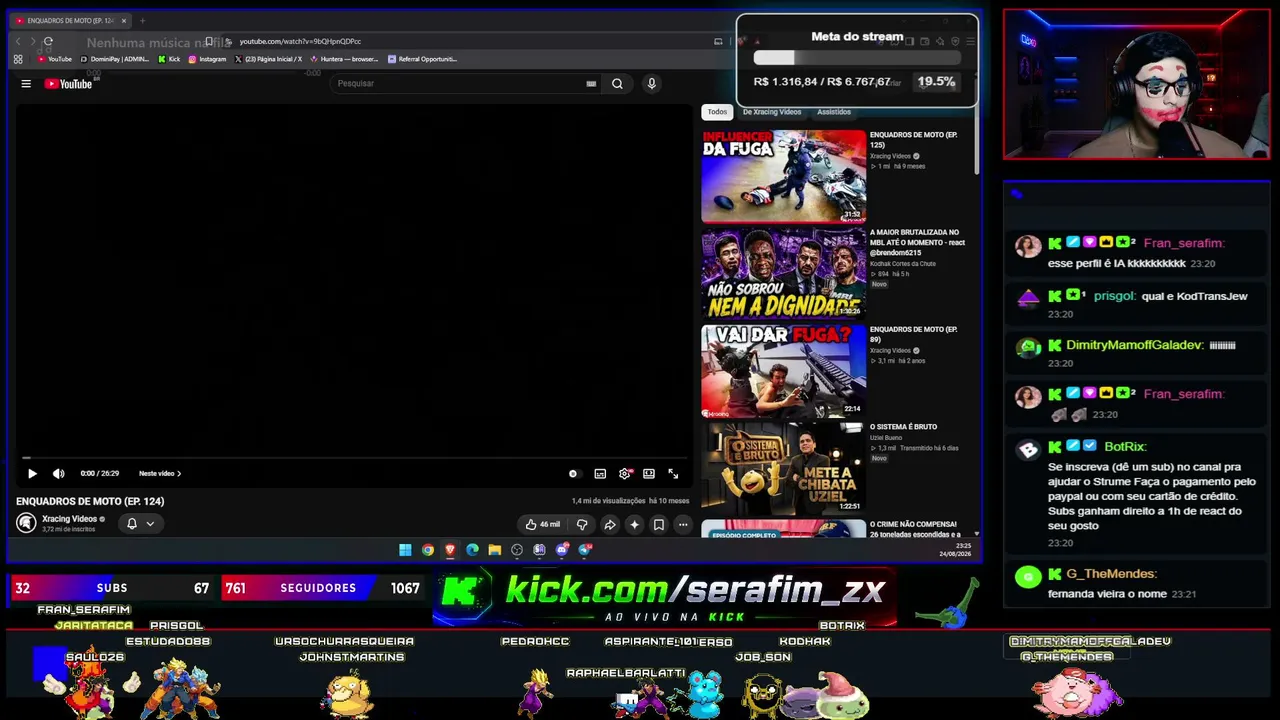Reload the page in the browser
This screenshot has width=1280, height=720.
pyautogui.click(x=48, y=41)
